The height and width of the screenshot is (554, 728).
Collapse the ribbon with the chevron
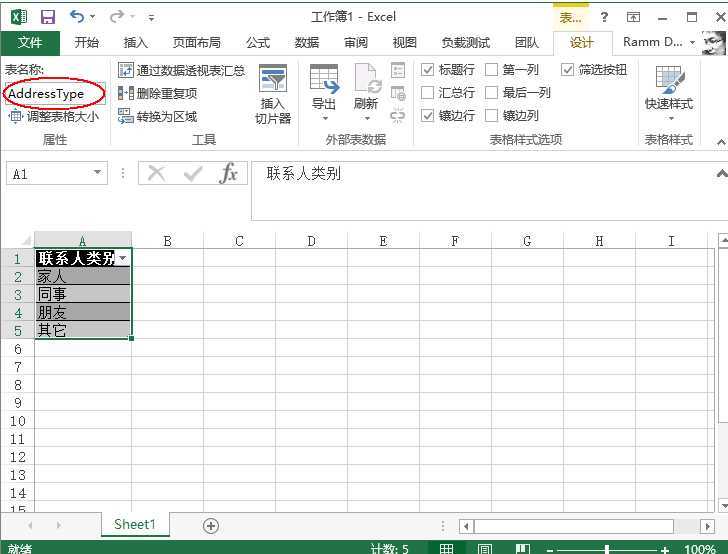point(721,142)
